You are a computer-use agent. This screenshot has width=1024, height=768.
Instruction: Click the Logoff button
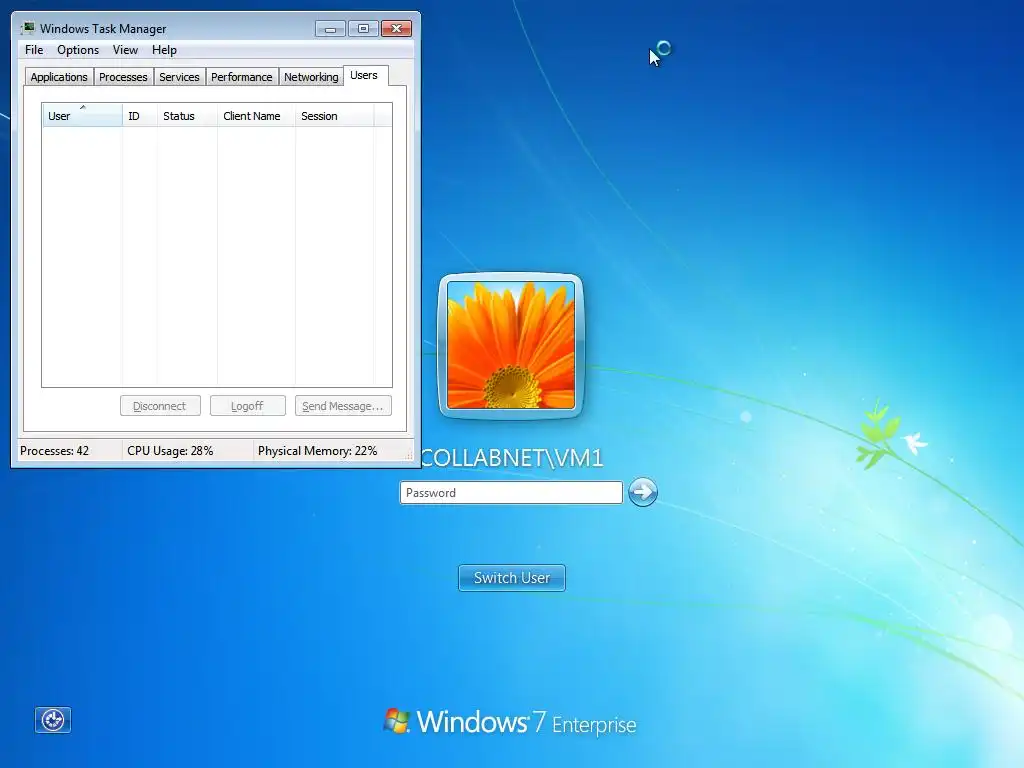248,406
